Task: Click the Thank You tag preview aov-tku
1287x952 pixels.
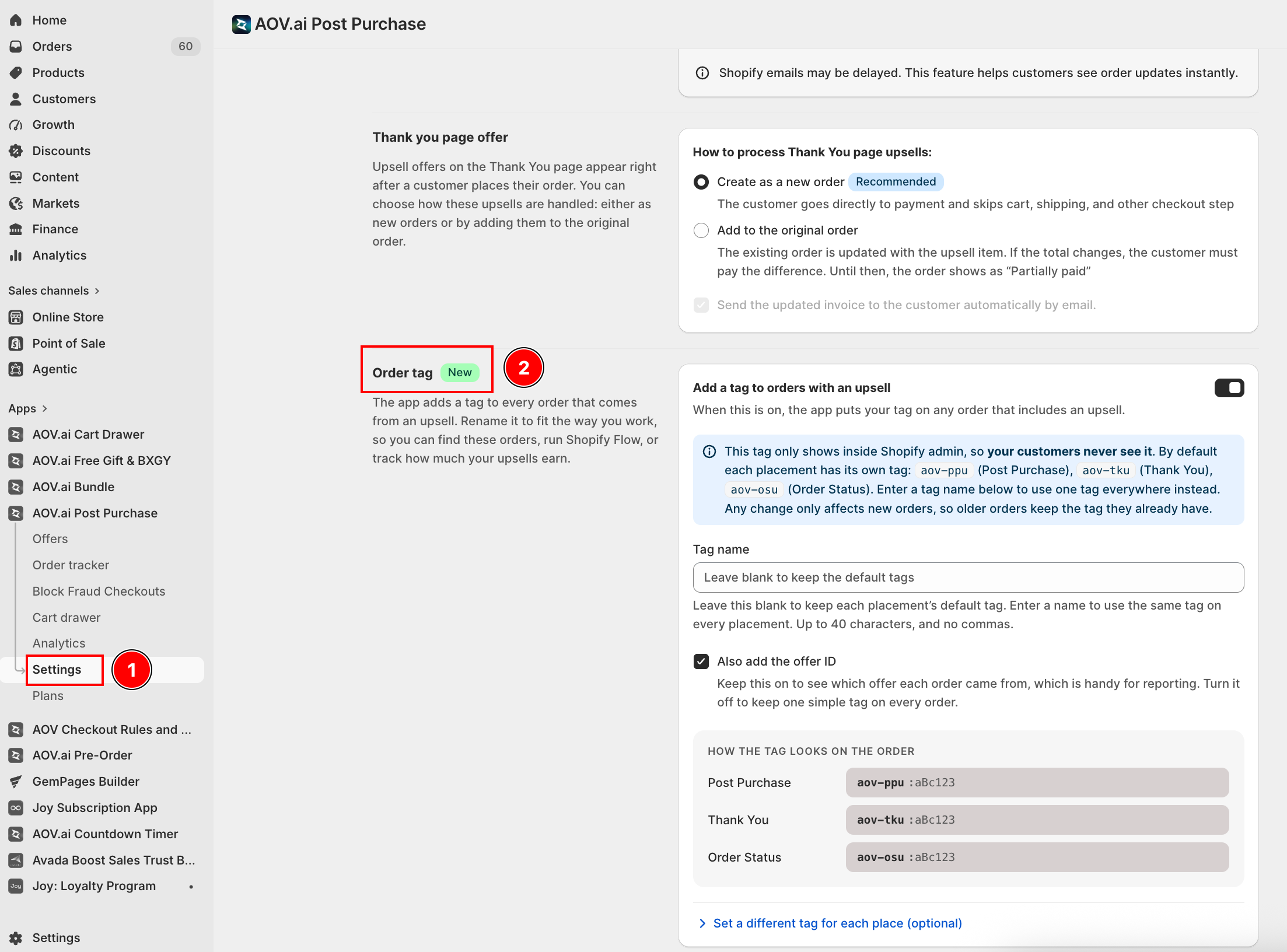Action: (1037, 820)
